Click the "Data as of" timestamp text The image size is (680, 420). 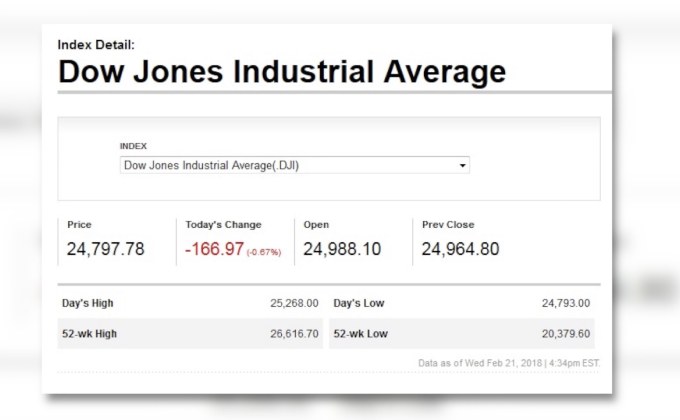coord(510,361)
